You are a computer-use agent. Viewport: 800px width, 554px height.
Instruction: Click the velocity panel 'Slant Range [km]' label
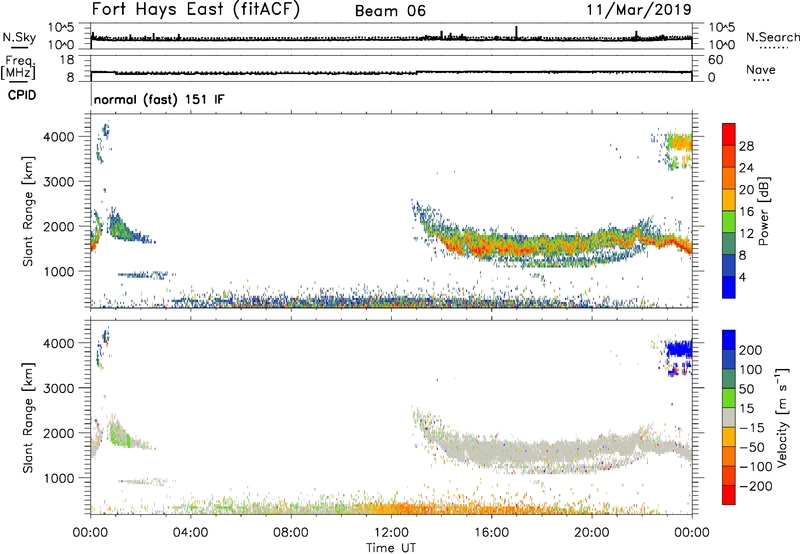tap(28, 418)
